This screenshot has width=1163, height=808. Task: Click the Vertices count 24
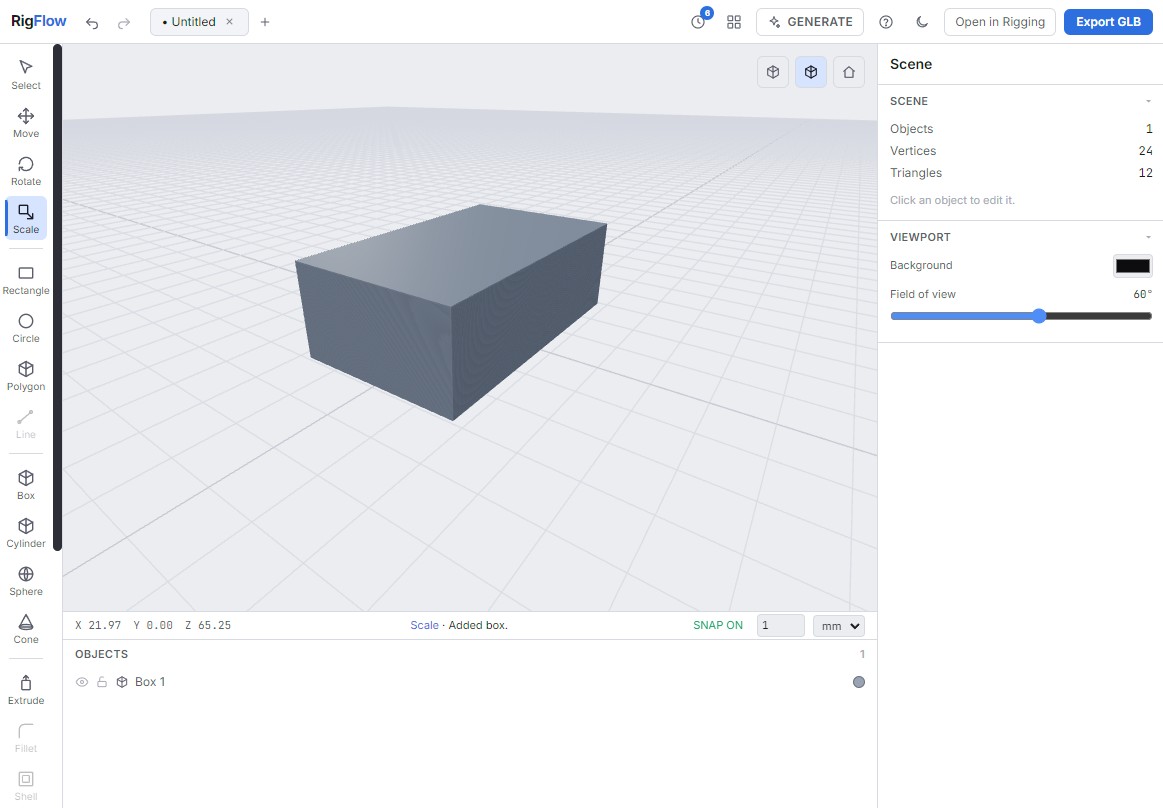[1145, 151]
